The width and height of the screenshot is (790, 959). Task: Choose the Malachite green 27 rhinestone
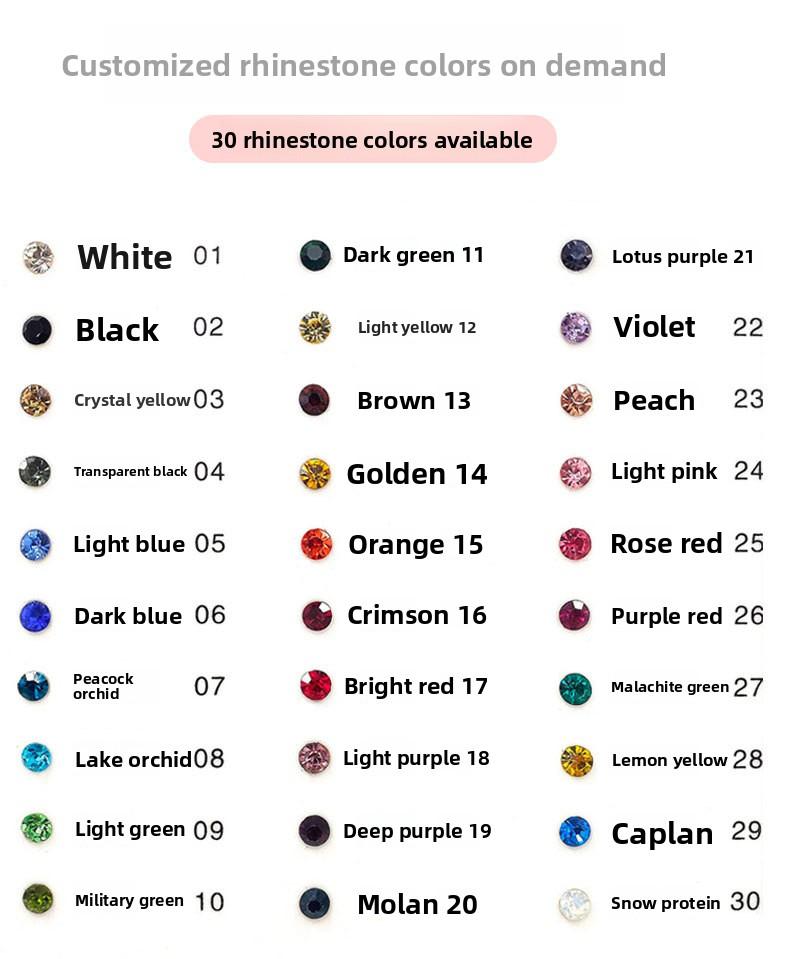tap(576, 688)
